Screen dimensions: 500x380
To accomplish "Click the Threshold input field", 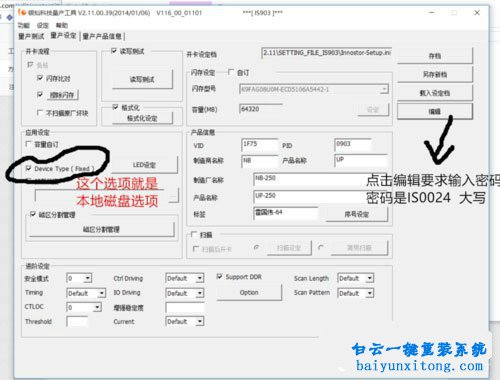I will tap(77, 321).
